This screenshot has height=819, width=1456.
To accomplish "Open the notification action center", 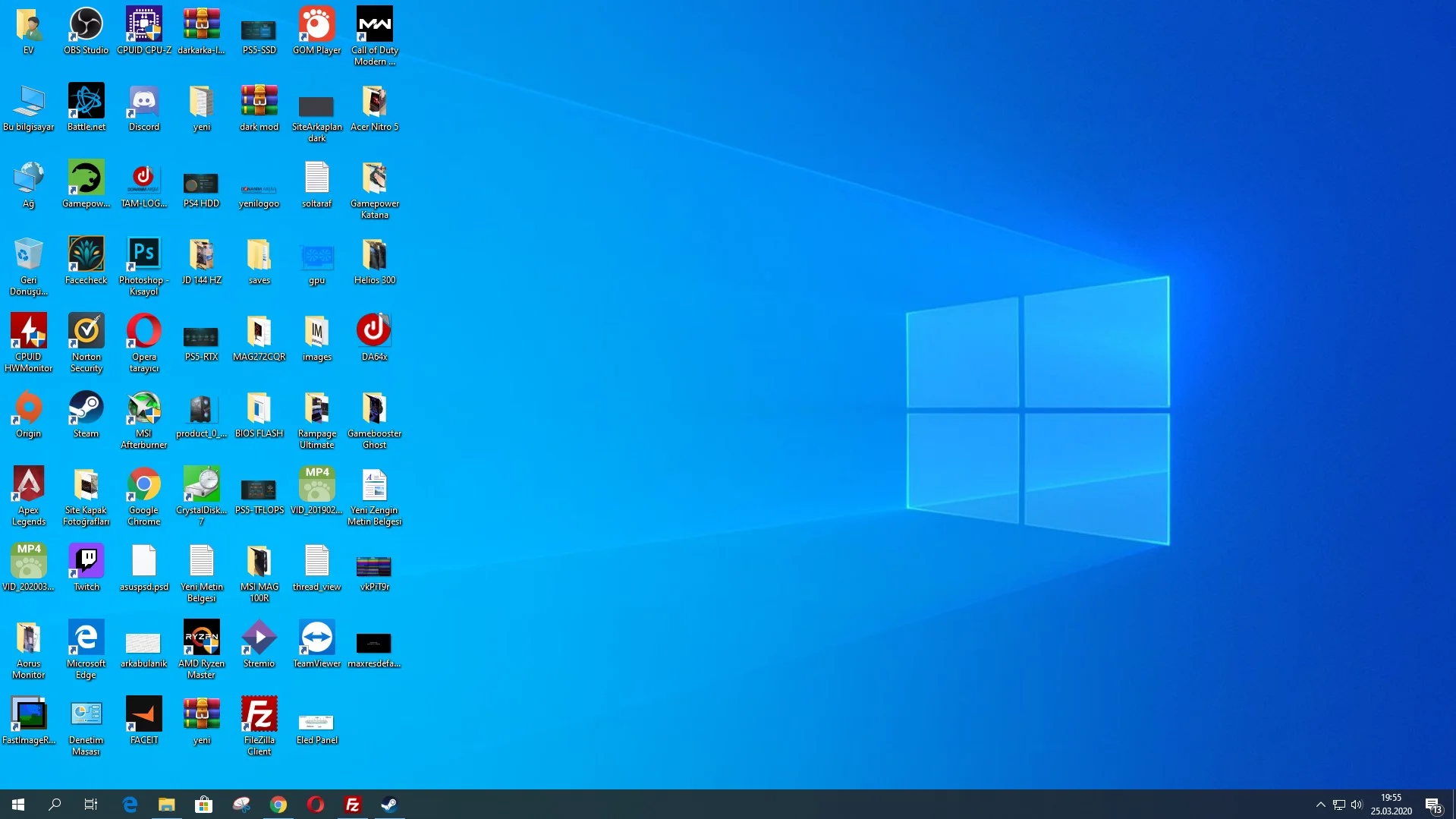I will [x=1432, y=805].
